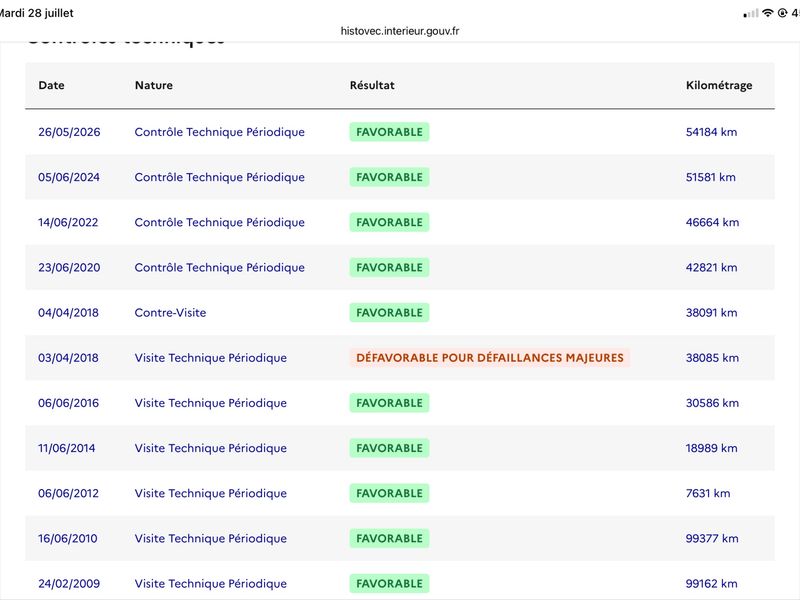Select the 42821 km mileage value
800x600 pixels.
tap(711, 267)
